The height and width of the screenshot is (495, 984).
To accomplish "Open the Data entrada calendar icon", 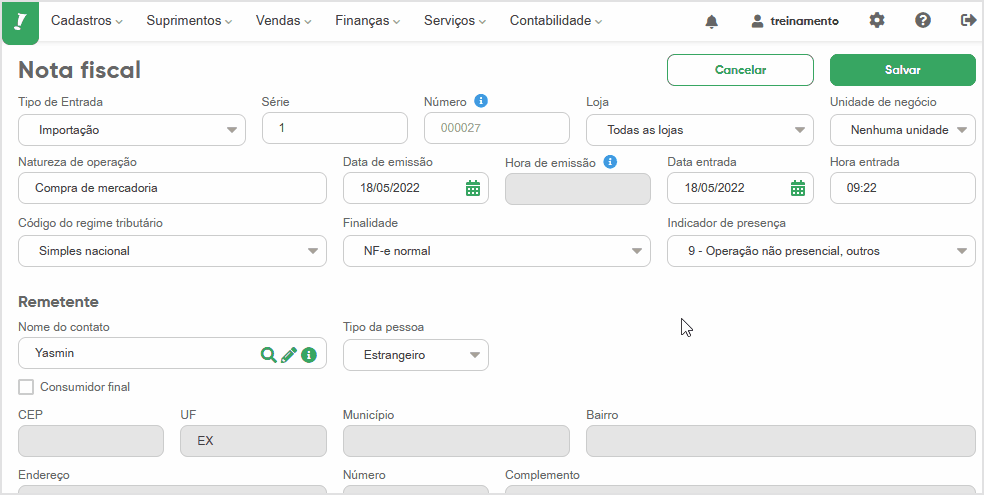I will point(798,188).
